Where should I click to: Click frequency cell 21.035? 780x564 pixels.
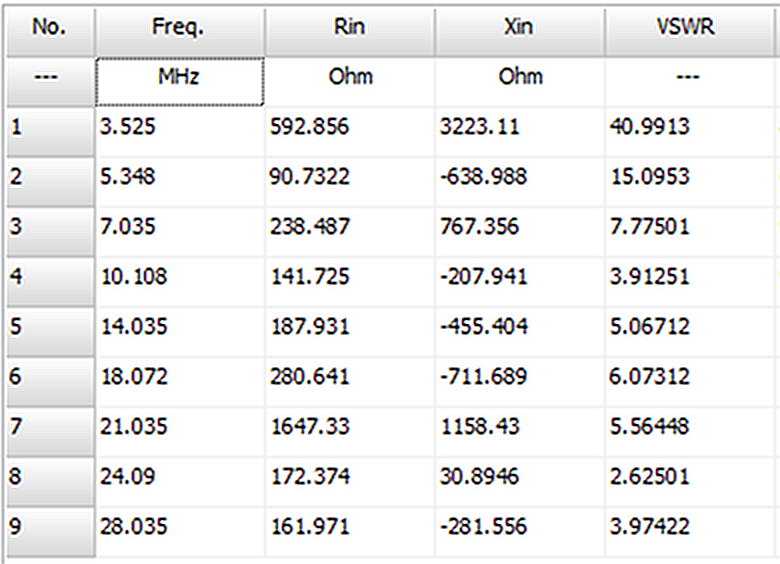pos(180,431)
